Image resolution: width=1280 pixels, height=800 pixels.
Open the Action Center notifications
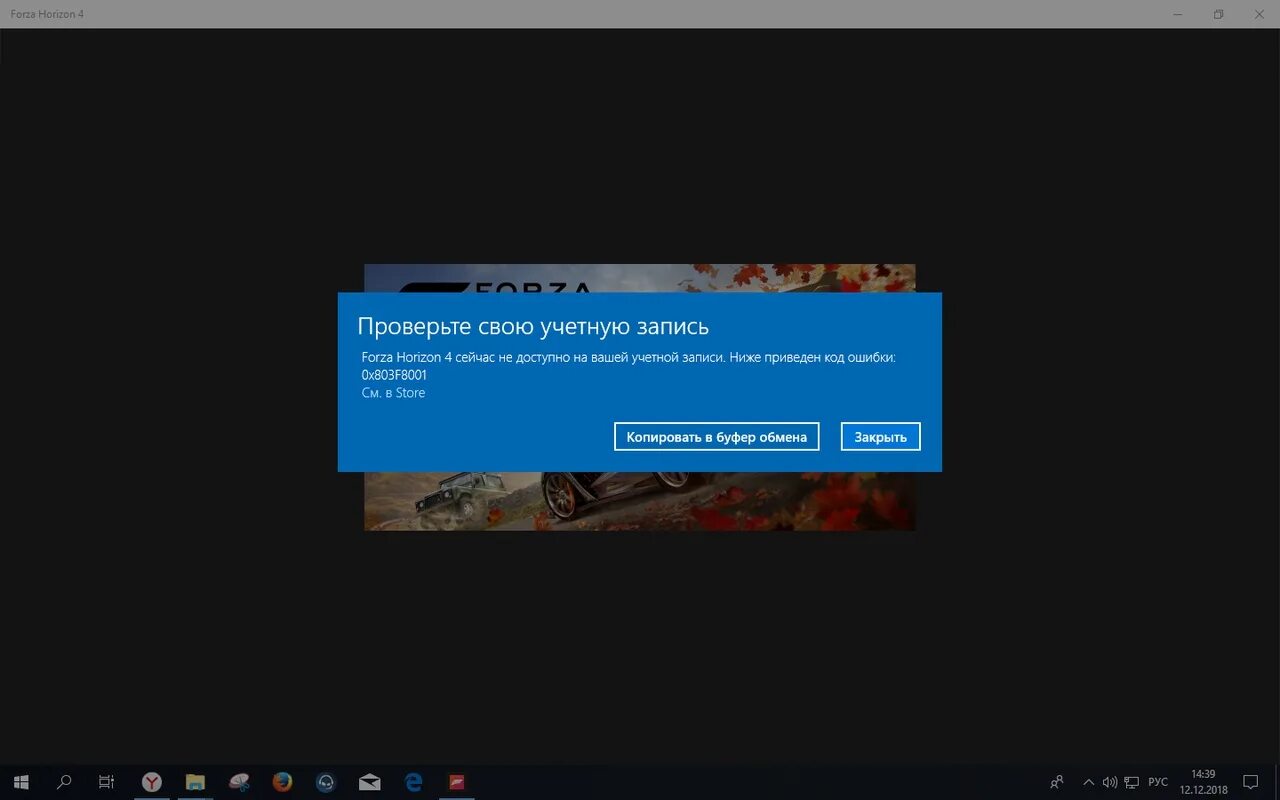(x=1250, y=782)
